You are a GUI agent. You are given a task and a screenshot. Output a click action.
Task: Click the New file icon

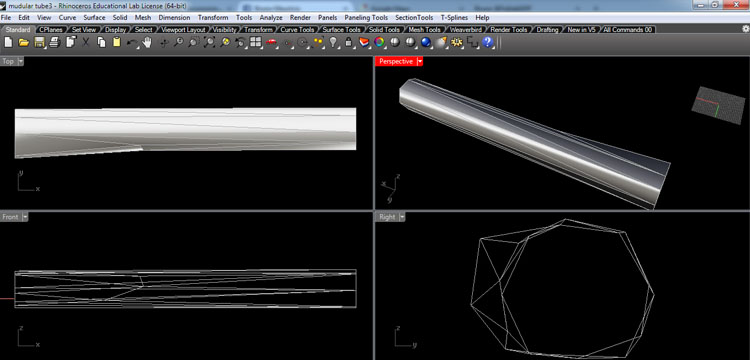pyautogui.click(x=8, y=42)
